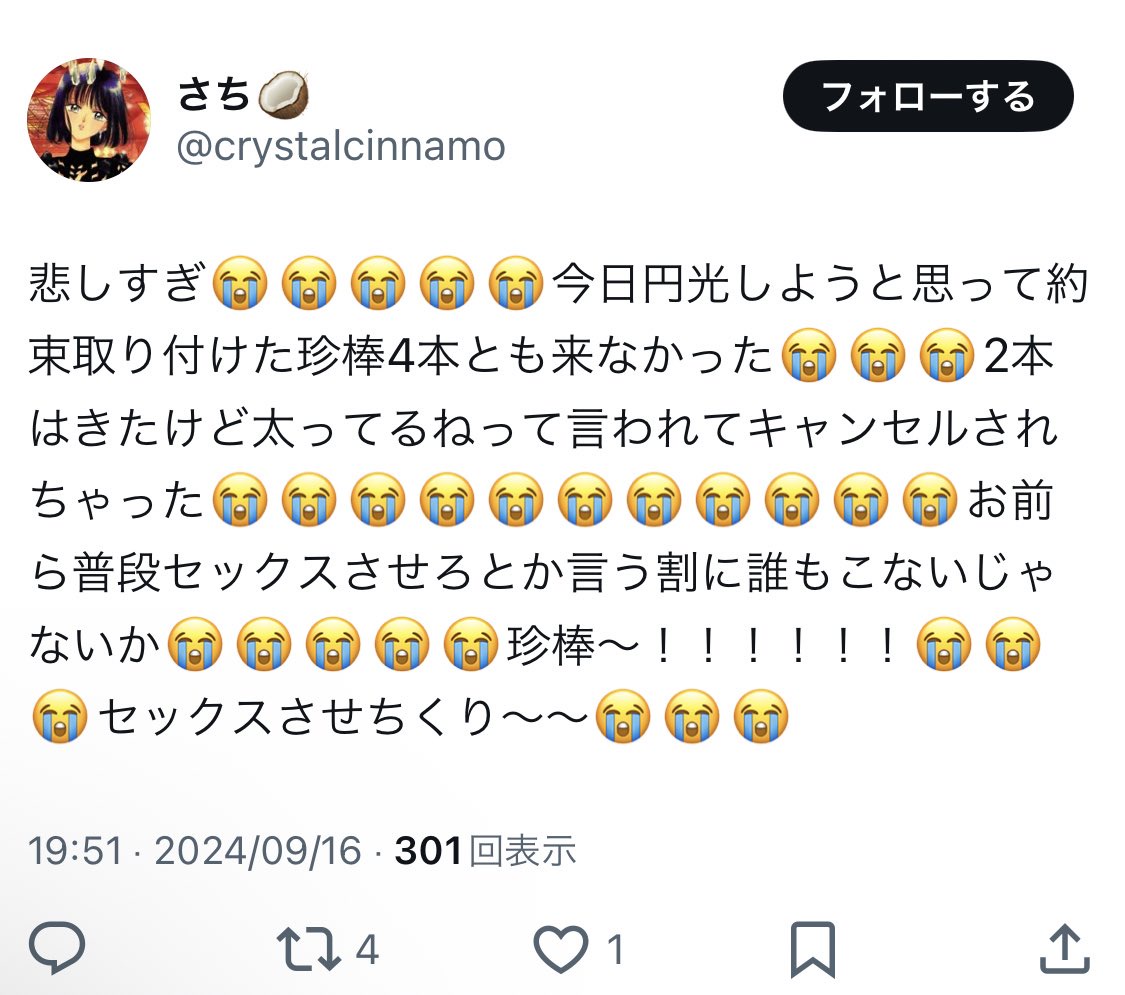Click the coconut emoji beside さち
1125x995 pixels.
283,95
